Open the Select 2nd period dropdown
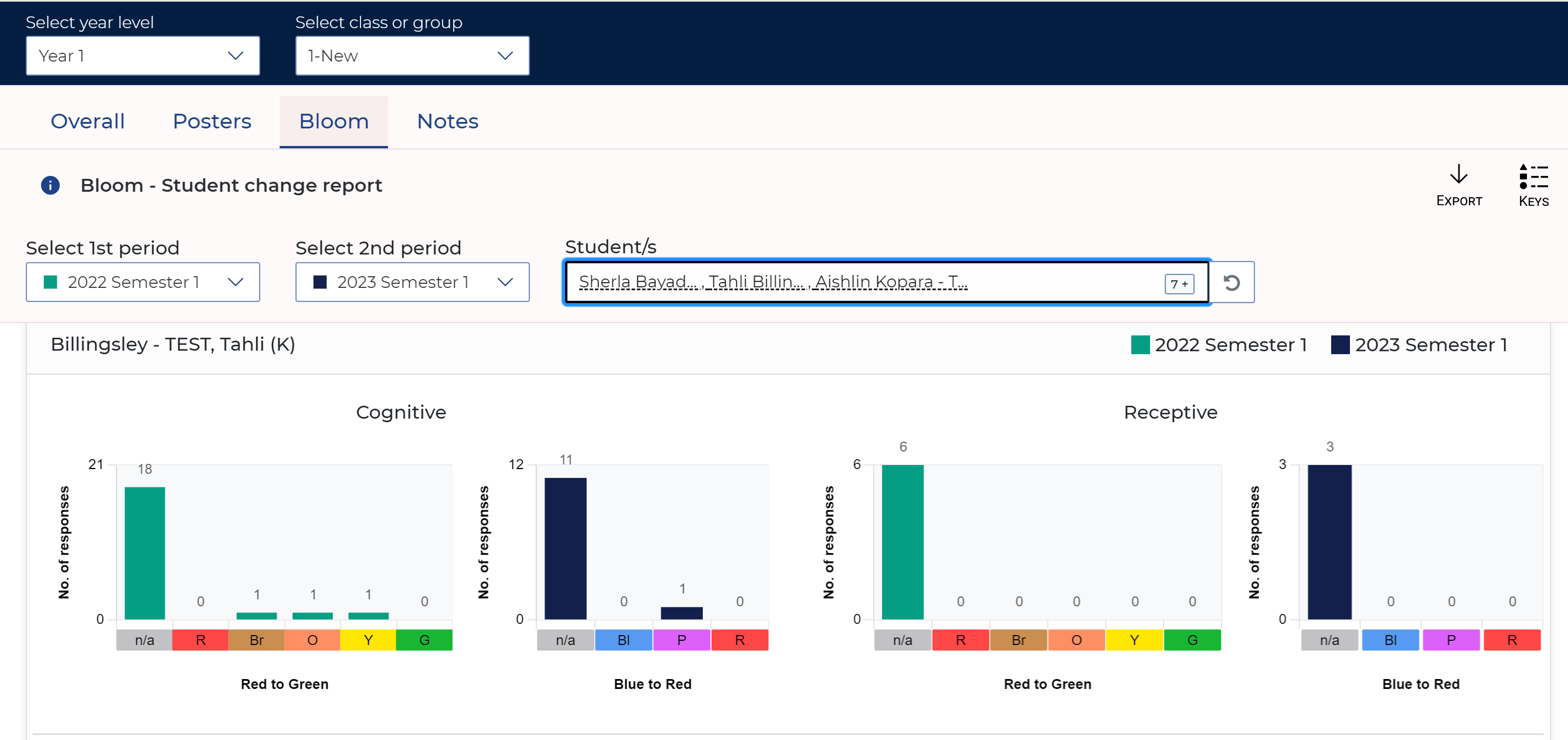 [x=412, y=282]
